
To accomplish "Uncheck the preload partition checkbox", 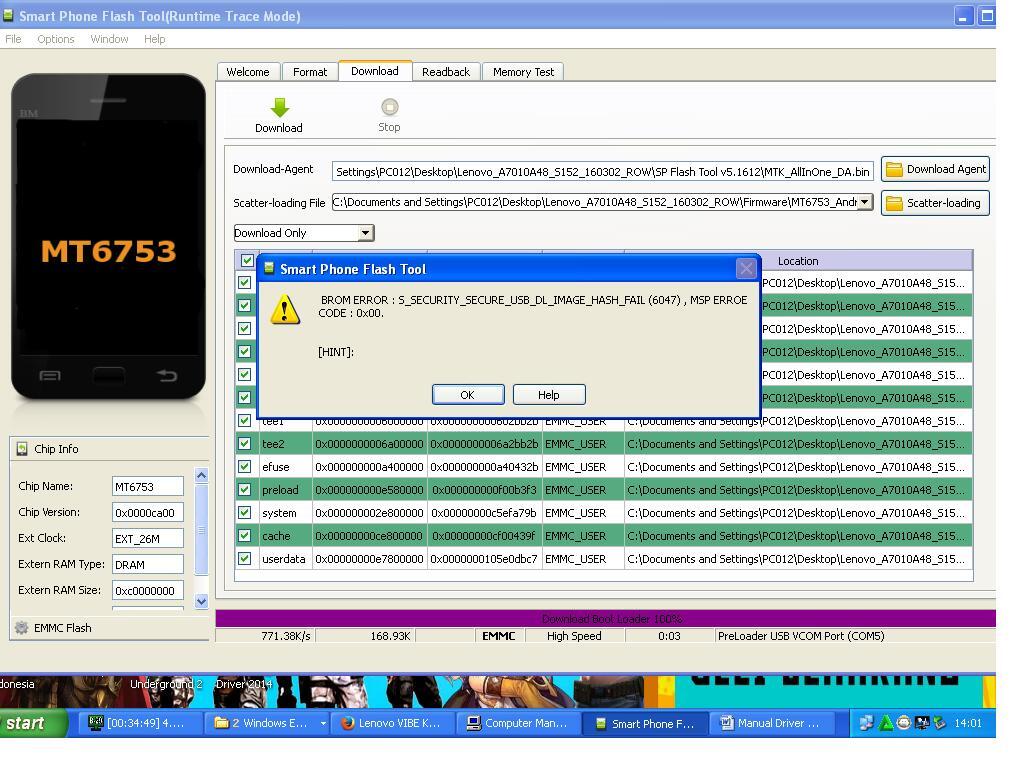I will (x=244, y=489).
